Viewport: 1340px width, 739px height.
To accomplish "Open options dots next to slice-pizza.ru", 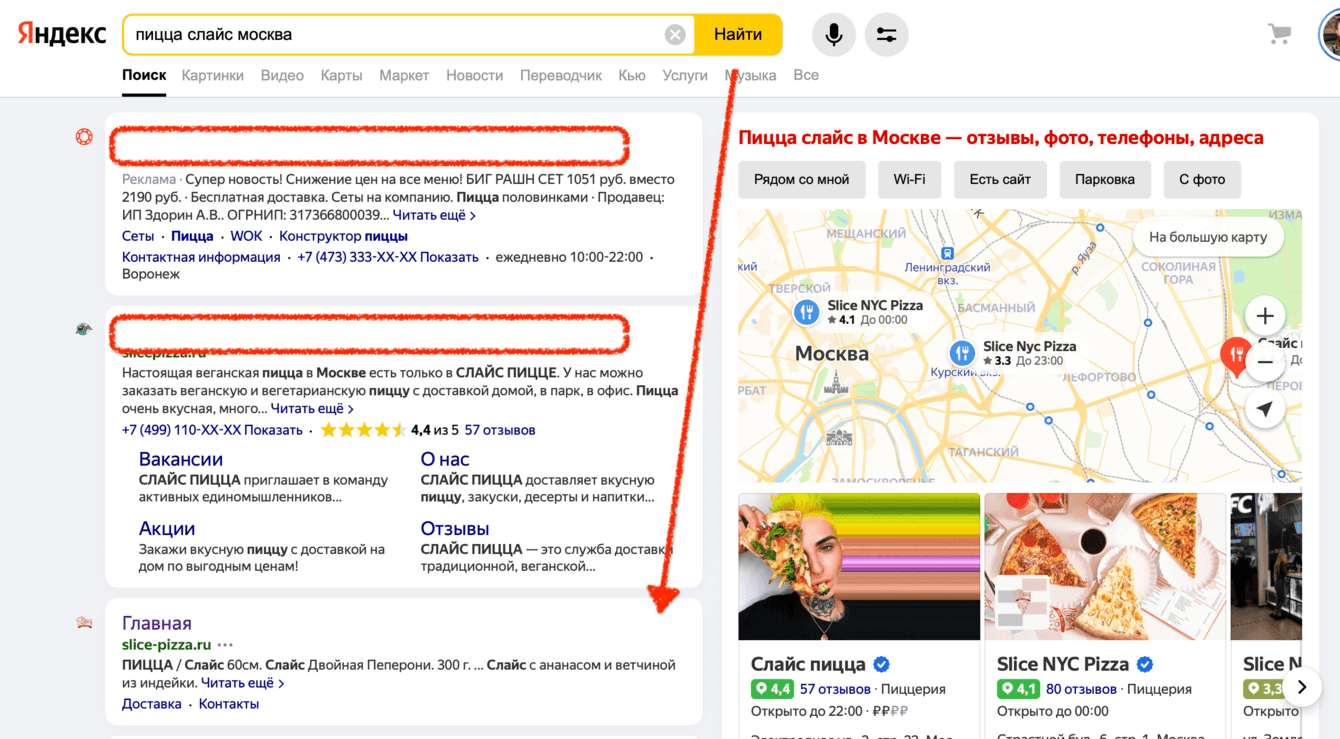I will [x=225, y=645].
